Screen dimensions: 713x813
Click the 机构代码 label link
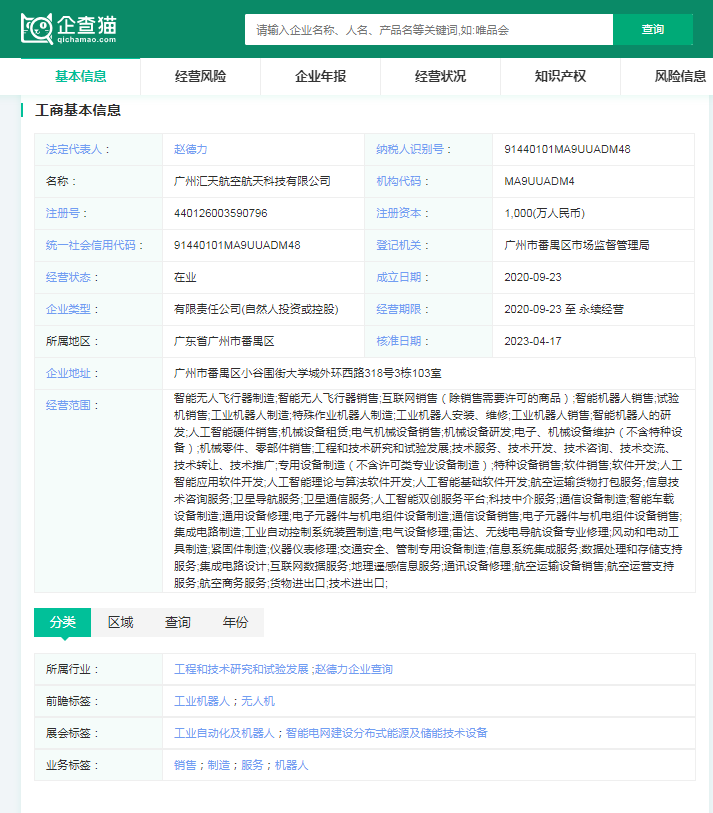(x=399, y=181)
